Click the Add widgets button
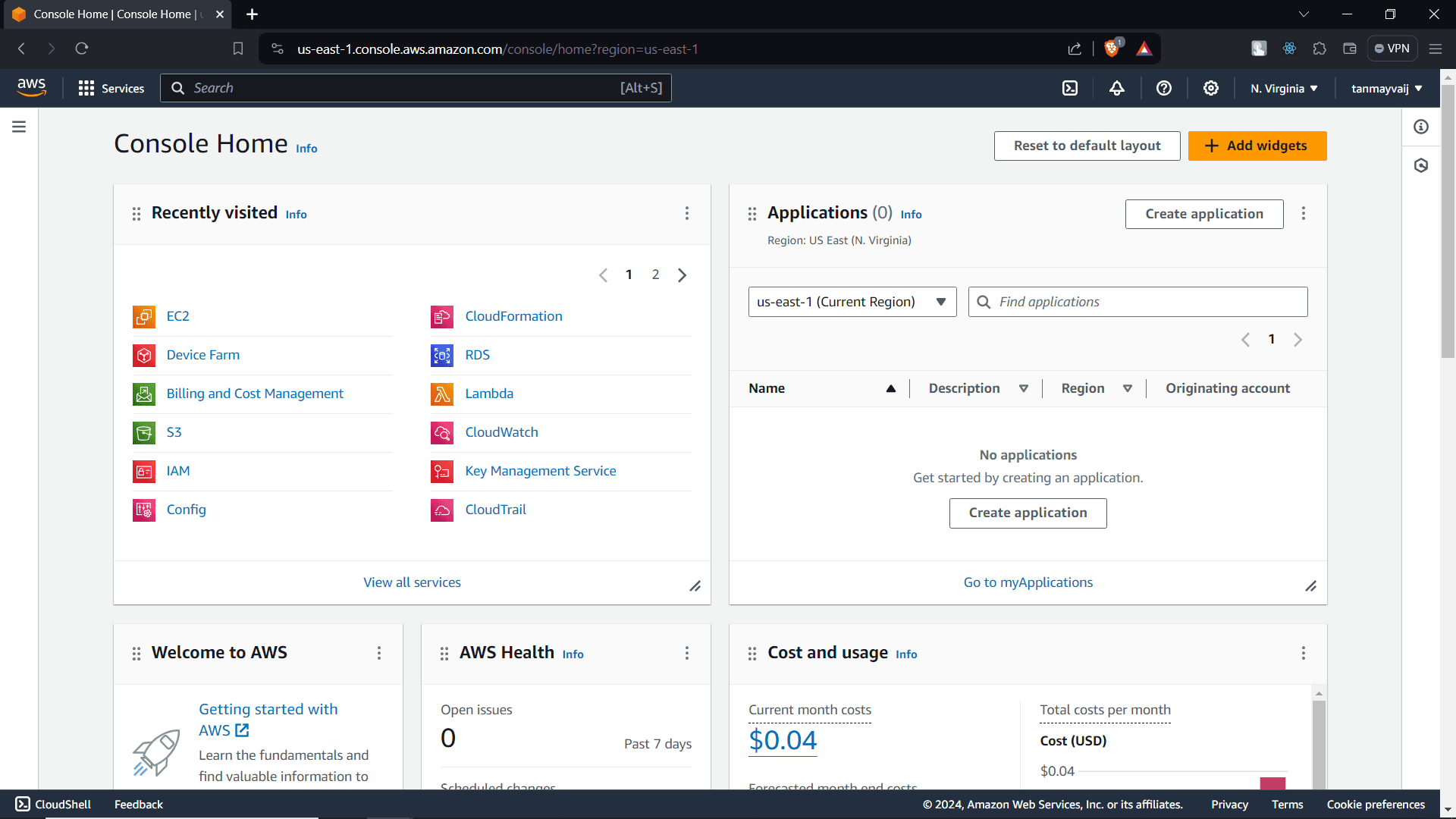Screen dimensions: 1456x819 point(1257,146)
